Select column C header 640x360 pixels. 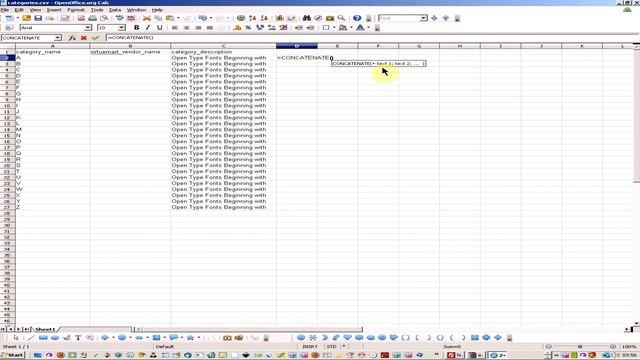click(223, 46)
